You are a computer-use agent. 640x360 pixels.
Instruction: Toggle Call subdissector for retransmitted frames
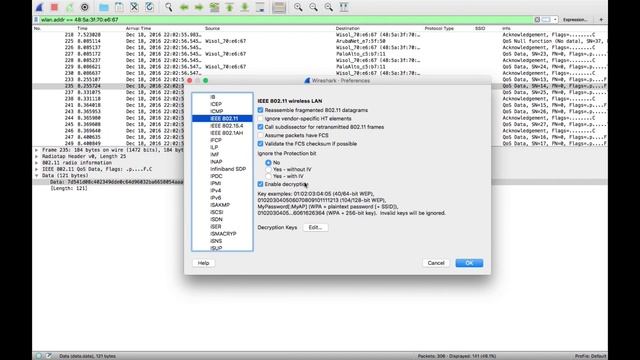click(260, 127)
